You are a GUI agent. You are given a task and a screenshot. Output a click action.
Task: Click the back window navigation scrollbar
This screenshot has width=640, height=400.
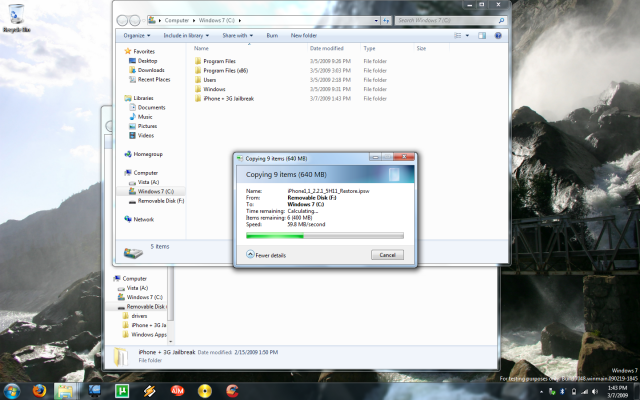pos(171,293)
